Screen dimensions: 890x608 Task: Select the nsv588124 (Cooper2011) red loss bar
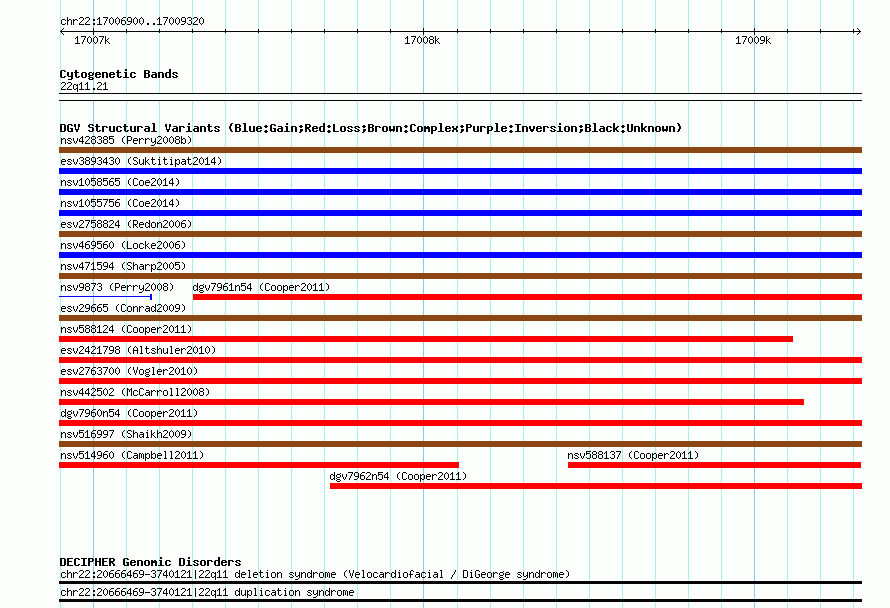point(426,339)
